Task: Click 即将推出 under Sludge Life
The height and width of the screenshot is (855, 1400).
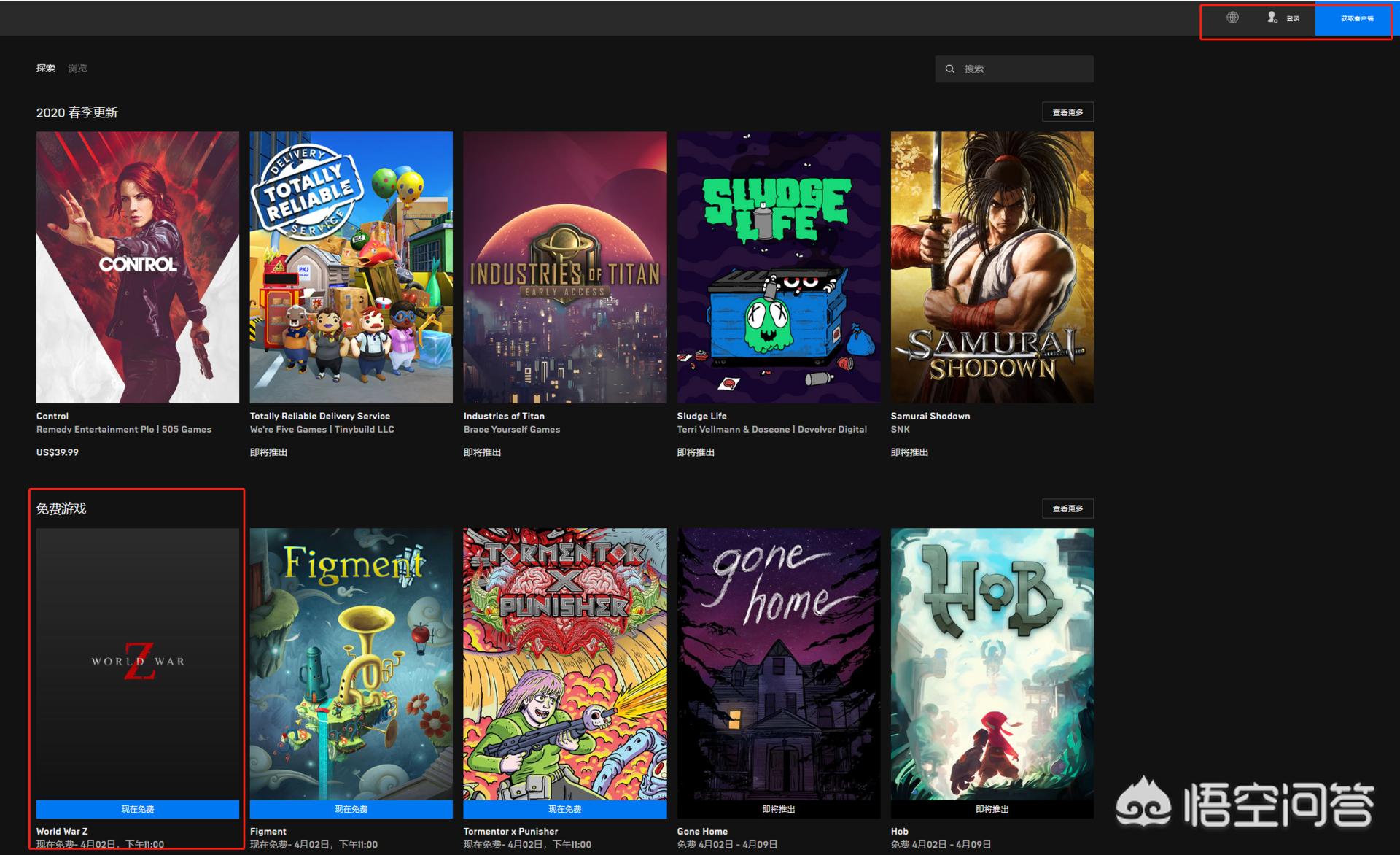Action: click(696, 452)
